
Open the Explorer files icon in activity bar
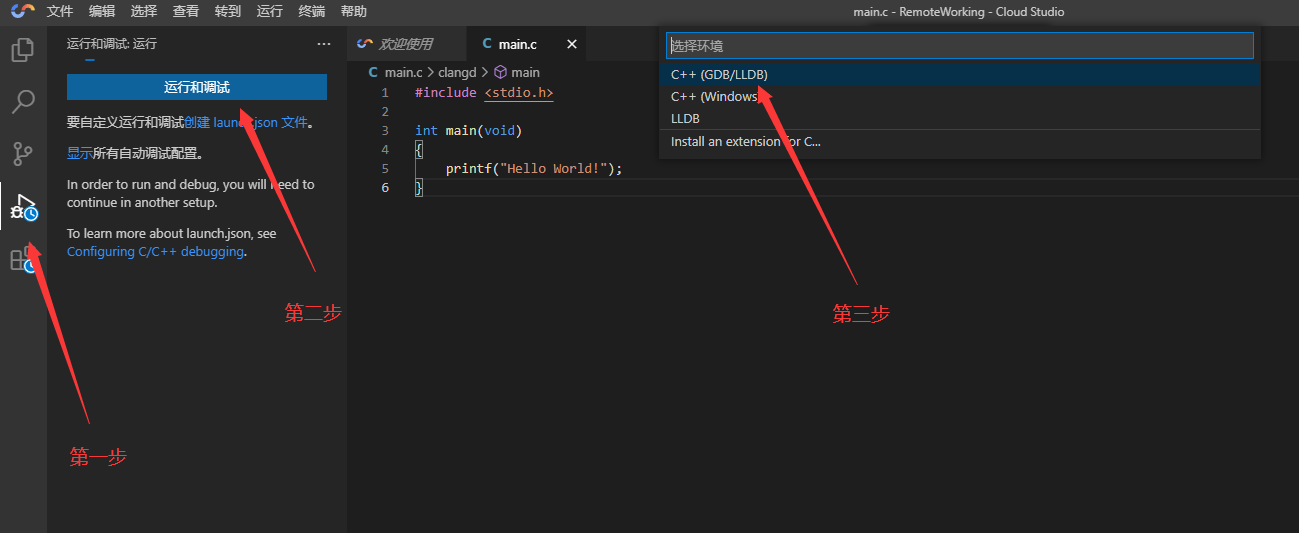22,50
